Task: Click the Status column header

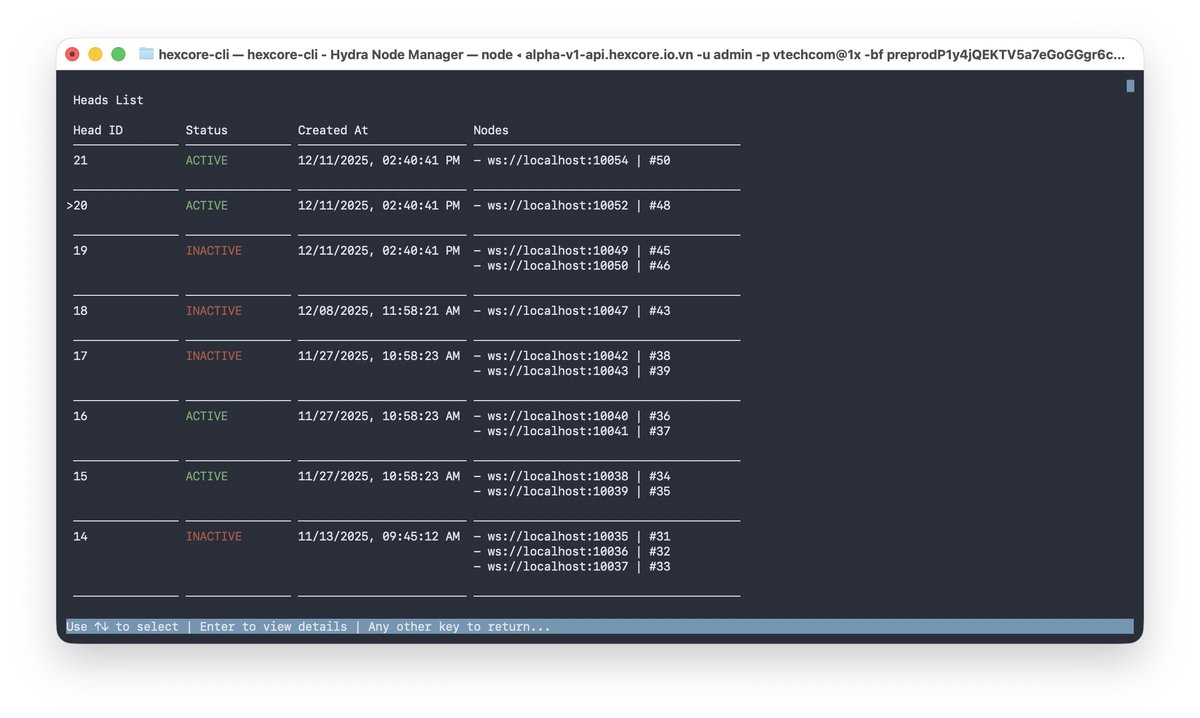Action: (x=207, y=130)
